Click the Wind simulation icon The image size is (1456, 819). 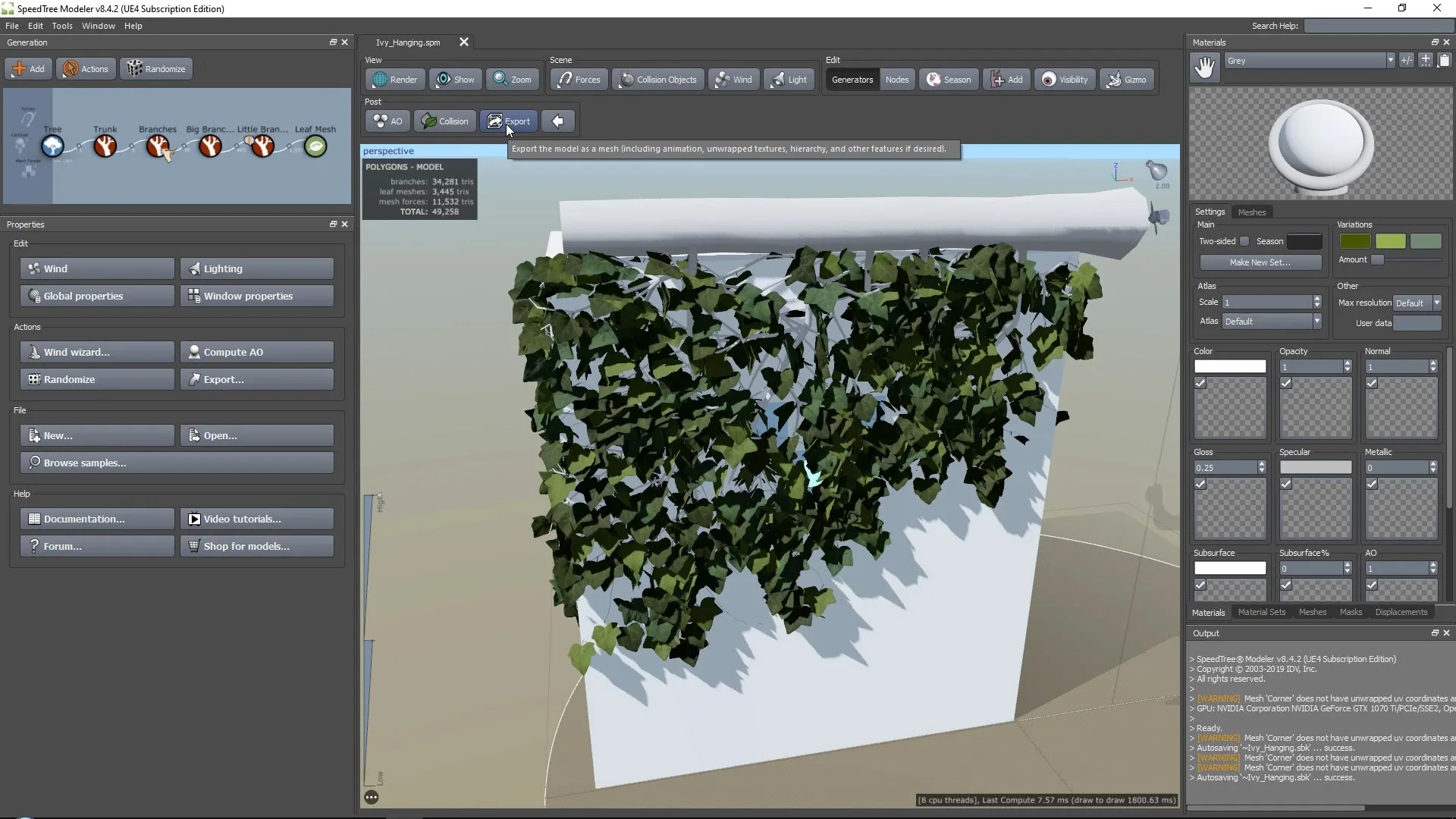pyautogui.click(x=735, y=79)
